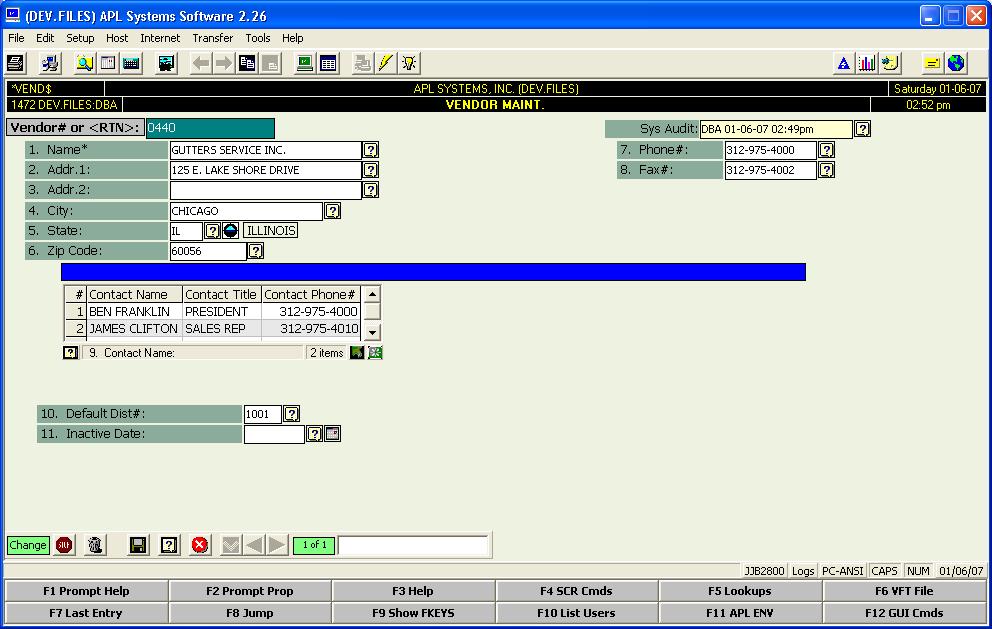Click the light bulb toolbar icon
Viewport: 992px width, 629px height.
[409, 63]
